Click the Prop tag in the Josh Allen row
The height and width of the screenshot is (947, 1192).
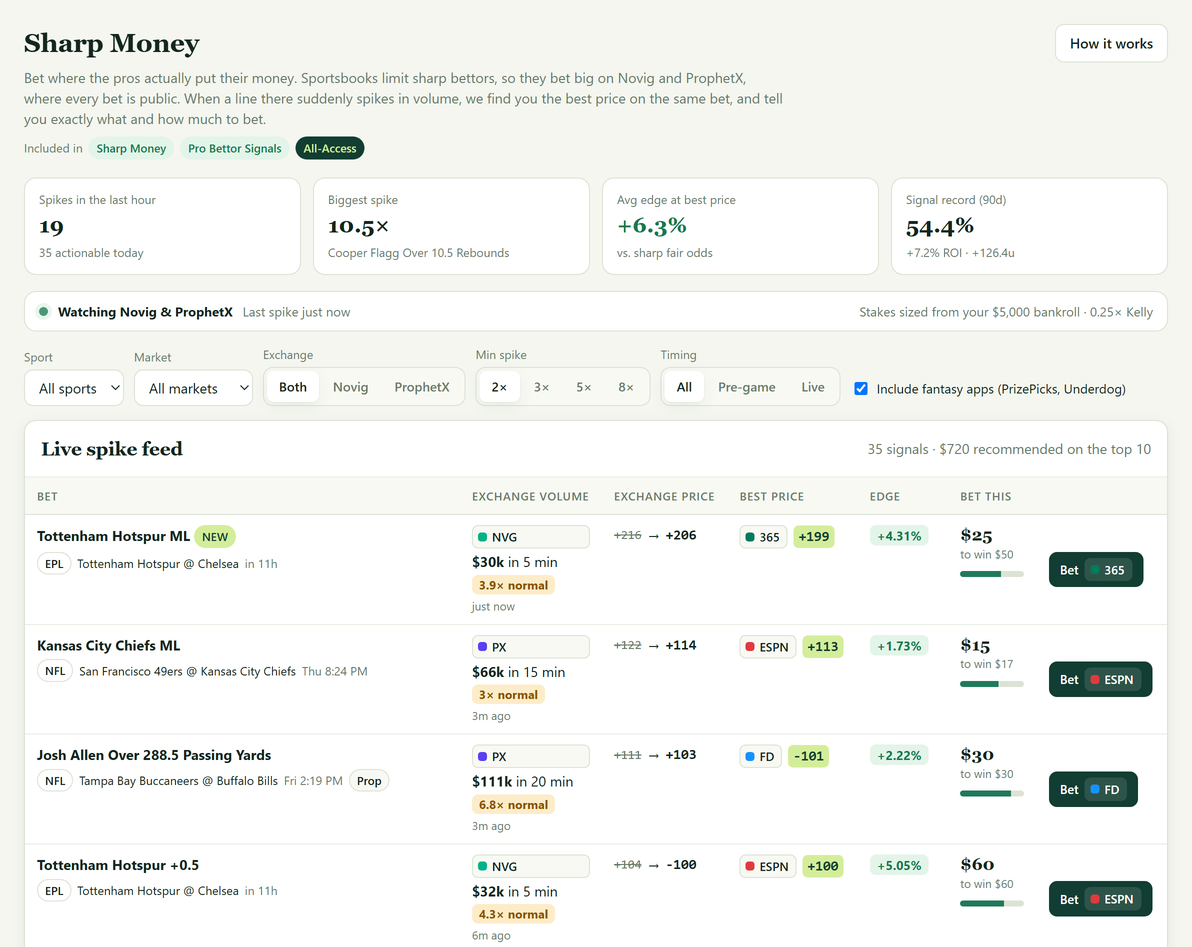coord(369,781)
